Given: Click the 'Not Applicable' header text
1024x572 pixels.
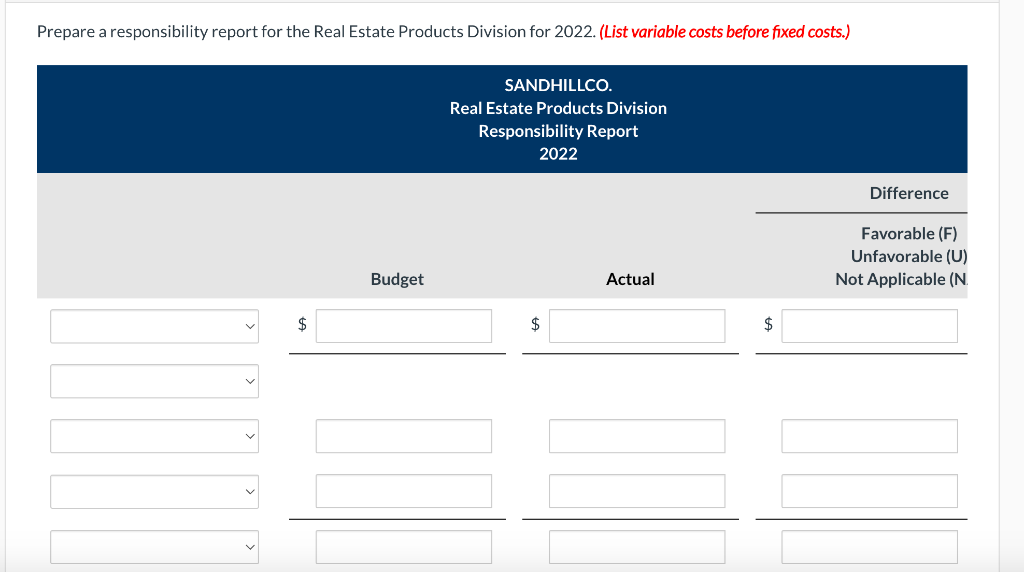Looking at the screenshot, I should click(x=901, y=279).
